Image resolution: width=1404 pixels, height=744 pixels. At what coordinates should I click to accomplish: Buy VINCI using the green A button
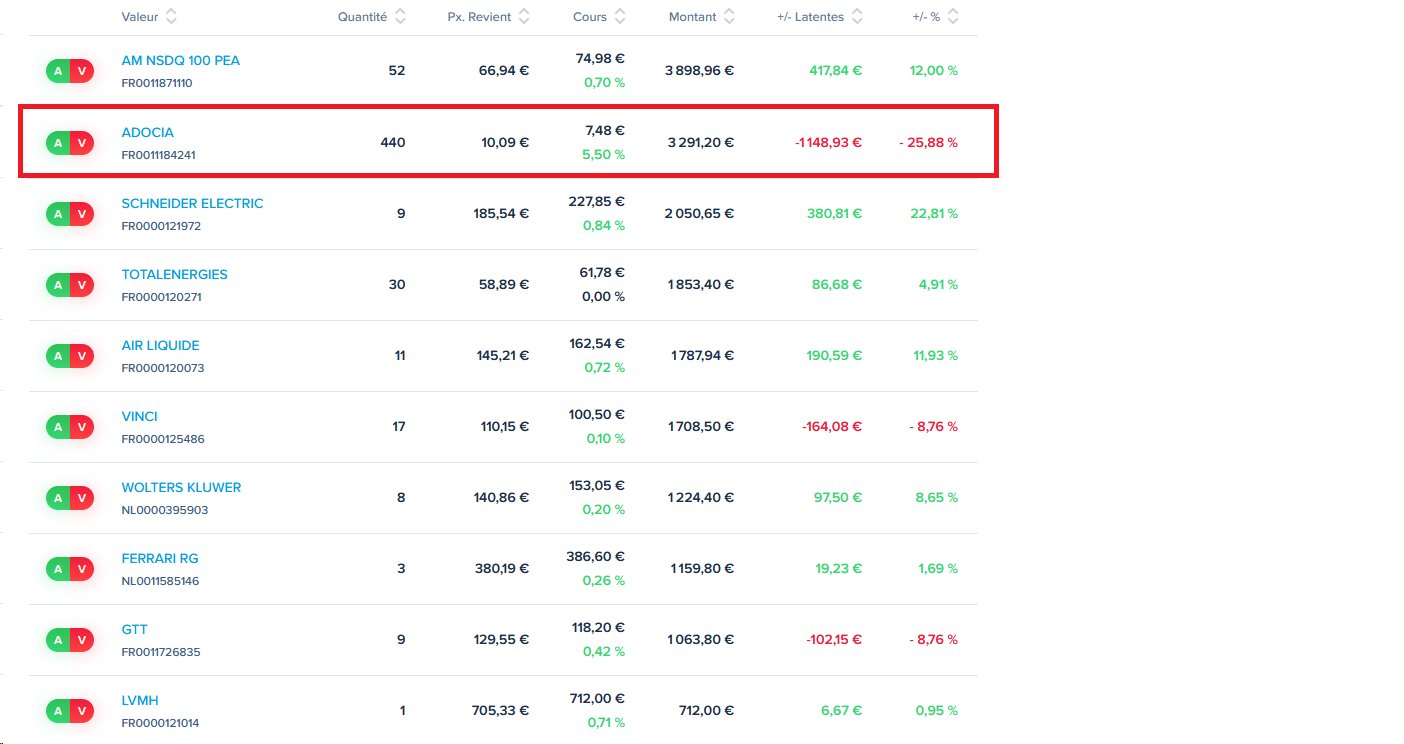point(58,427)
